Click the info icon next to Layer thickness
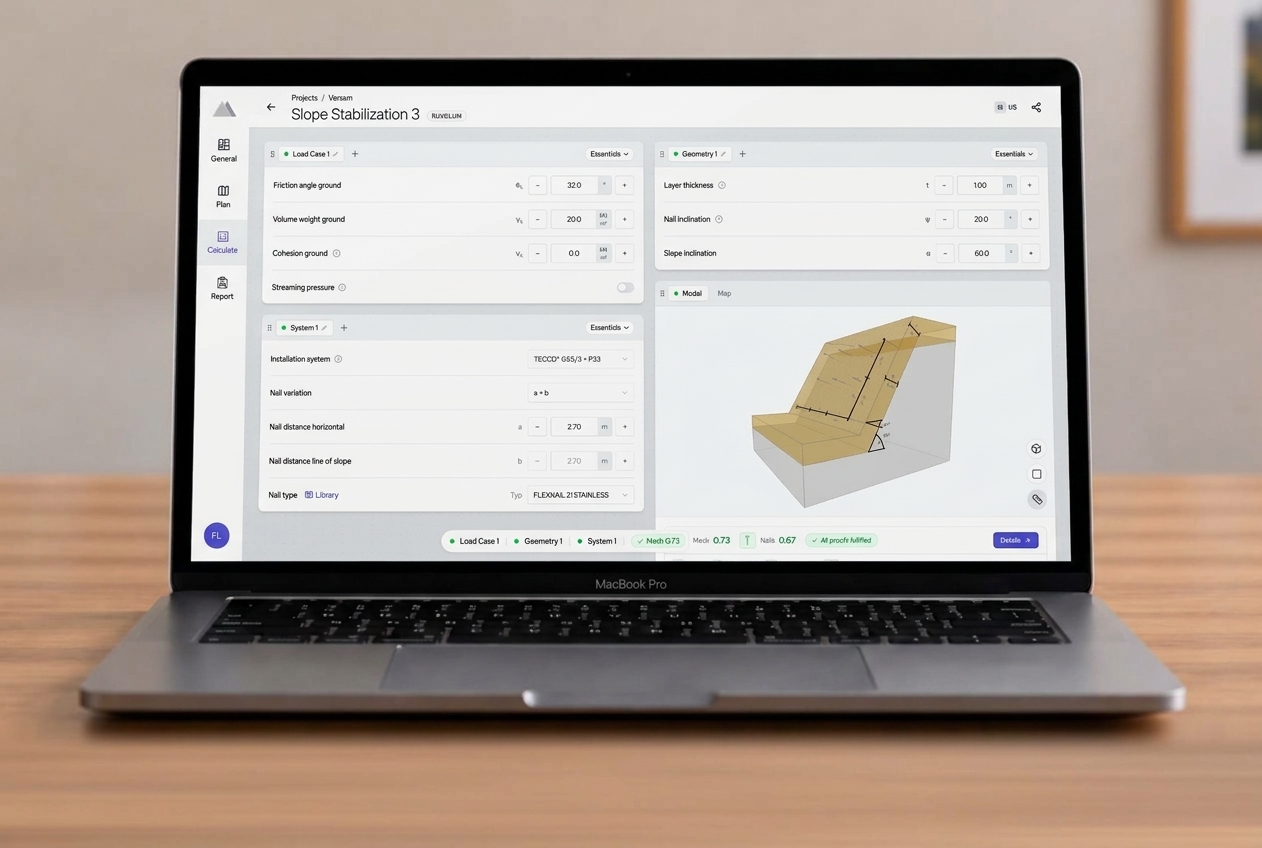Image resolution: width=1262 pixels, height=848 pixels. point(722,185)
